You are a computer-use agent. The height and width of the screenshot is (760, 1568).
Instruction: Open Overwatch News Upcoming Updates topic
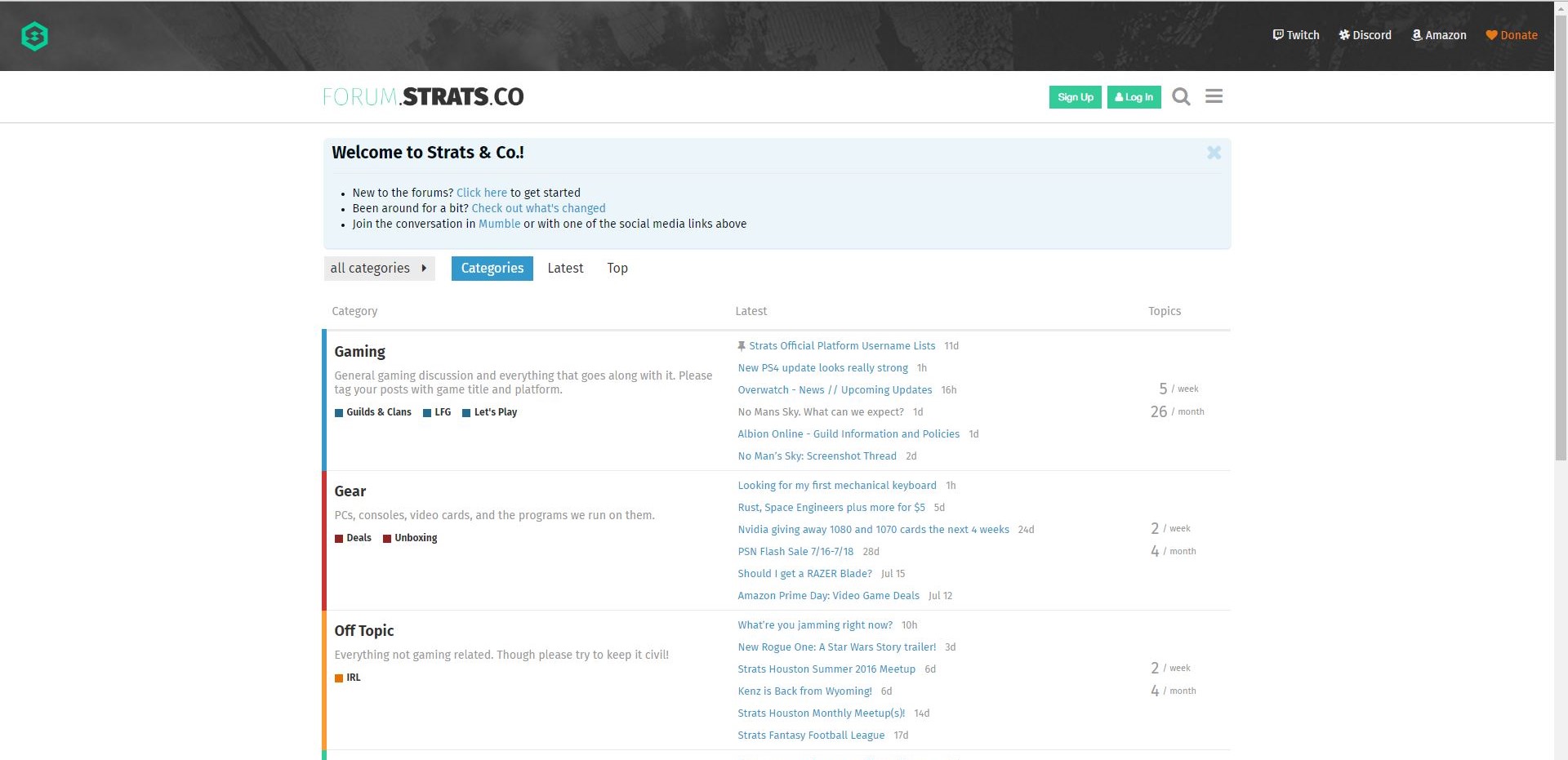[835, 390]
